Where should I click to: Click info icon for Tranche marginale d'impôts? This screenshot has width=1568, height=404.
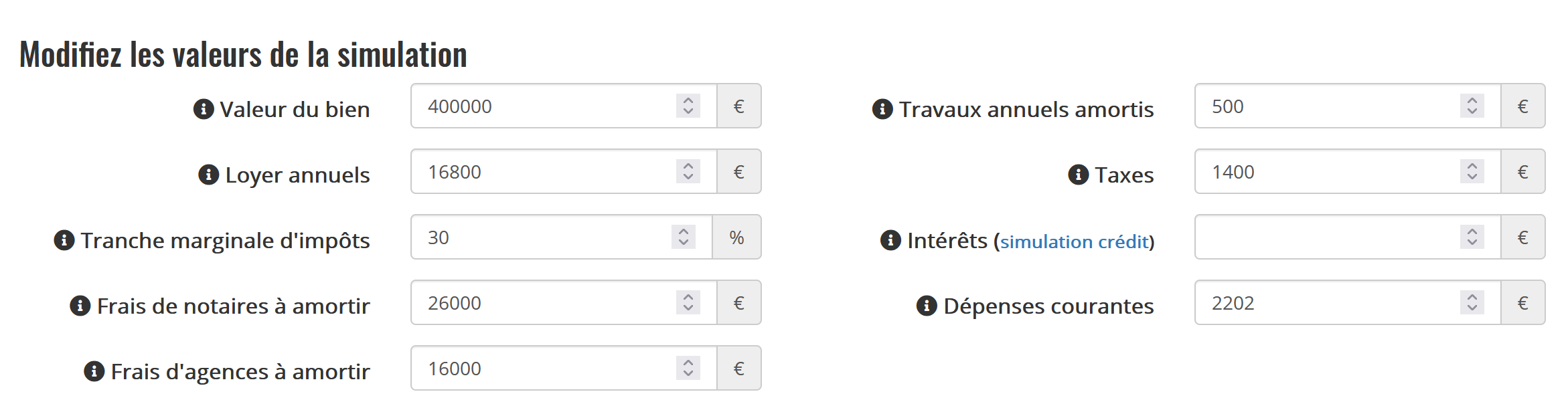click(x=64, y=240)
